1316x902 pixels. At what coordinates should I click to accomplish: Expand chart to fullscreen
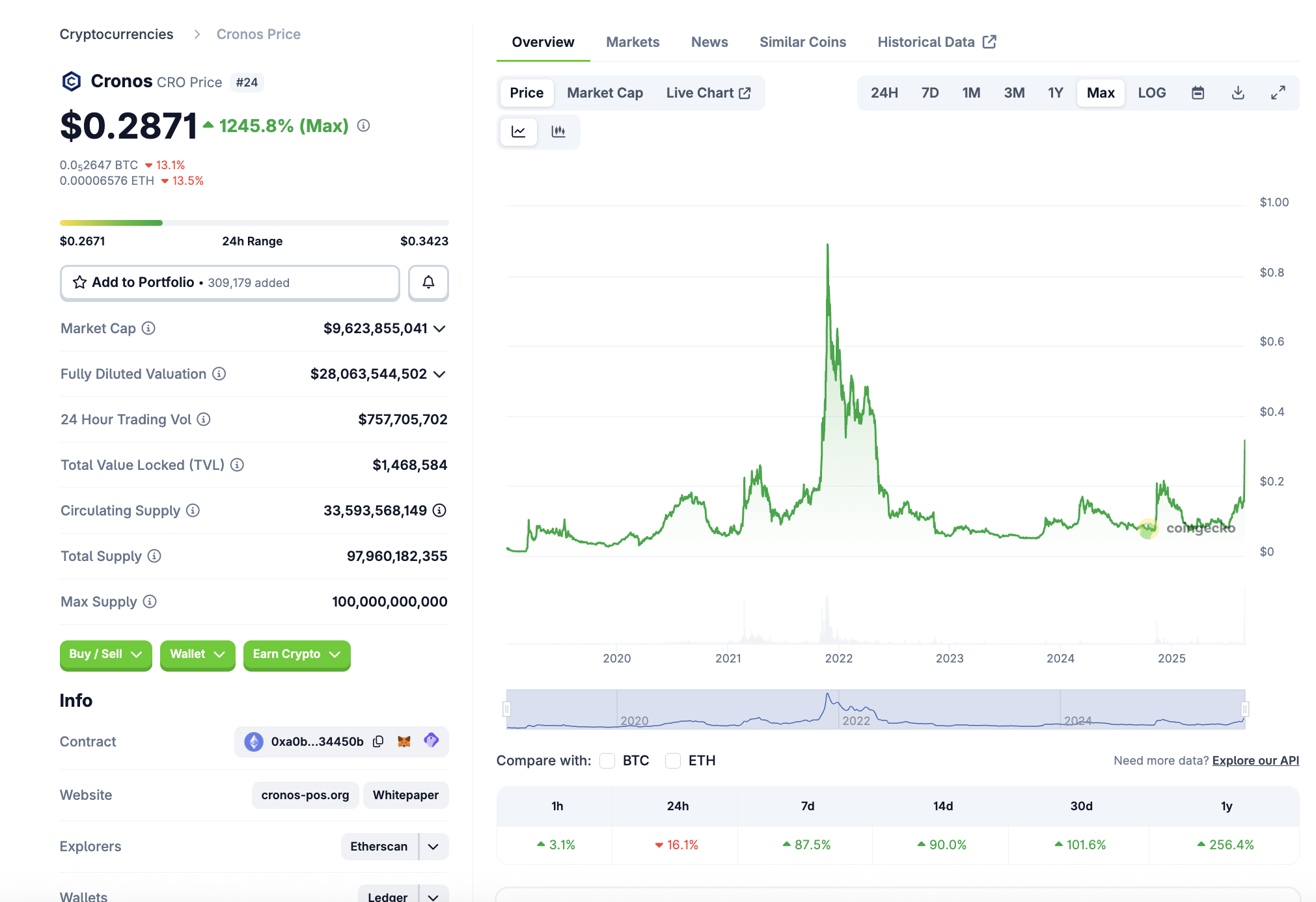pyautogui.click(x=1278, y=93)
